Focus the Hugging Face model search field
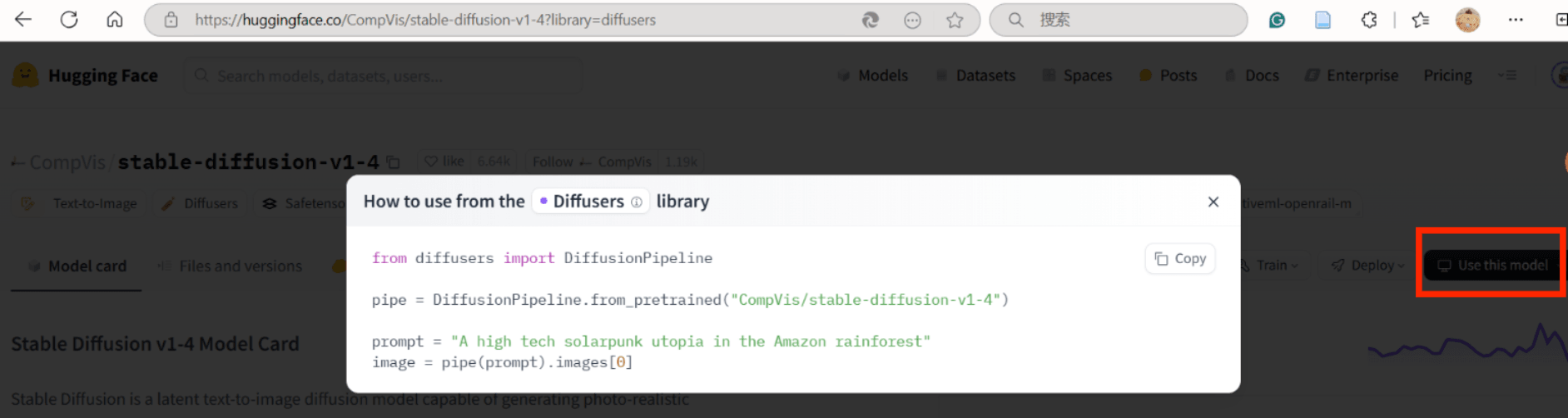 tap(383, 76)
